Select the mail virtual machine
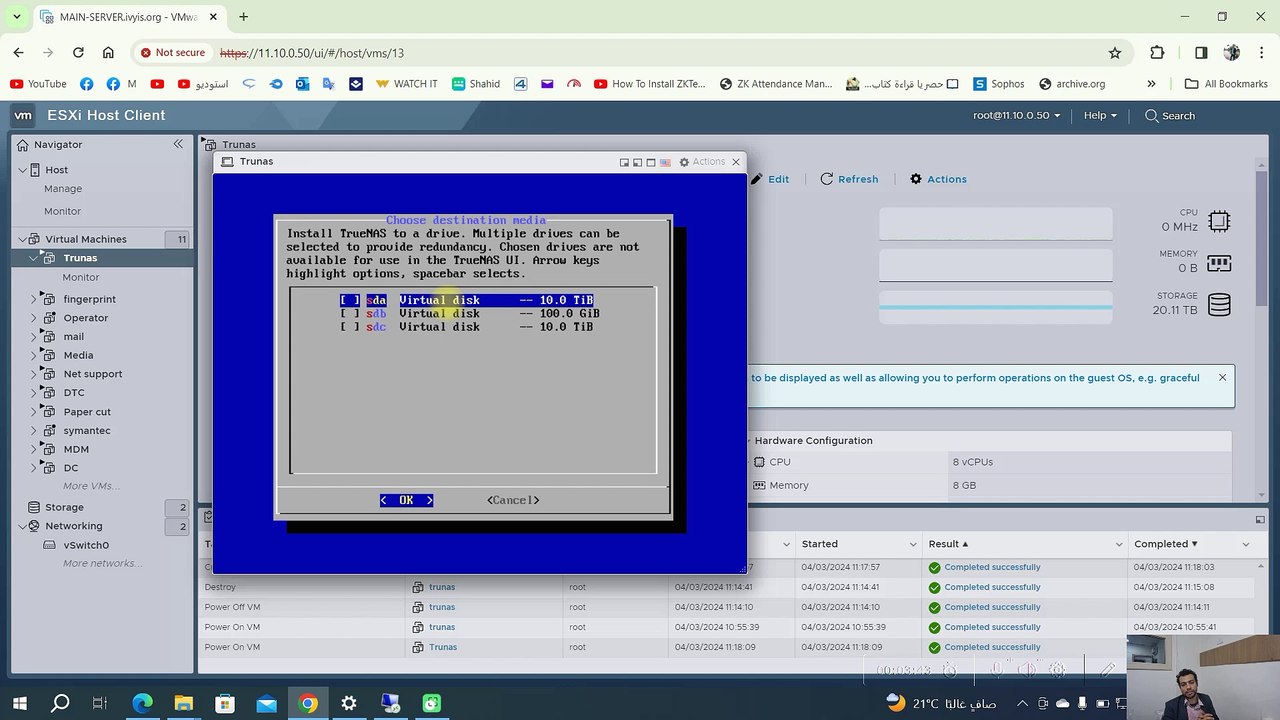This screenshot has width=1280, height=720. pyautogui.click(x=74, y=337)
